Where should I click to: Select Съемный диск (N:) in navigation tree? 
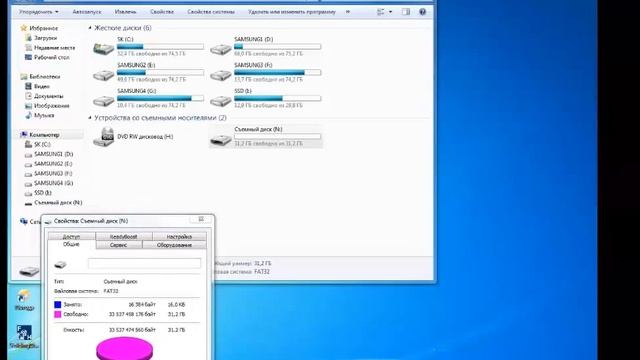click(58, 202)
